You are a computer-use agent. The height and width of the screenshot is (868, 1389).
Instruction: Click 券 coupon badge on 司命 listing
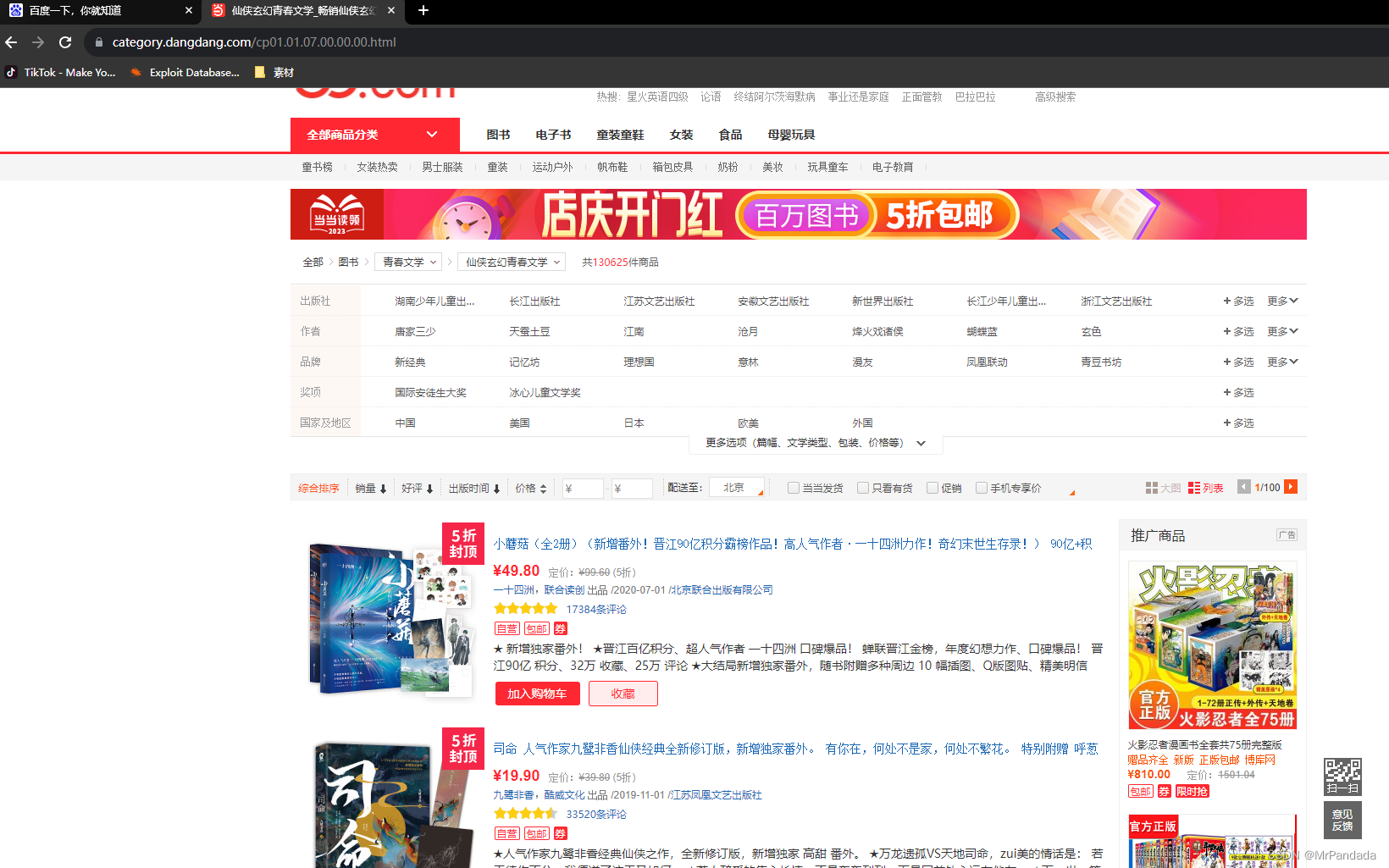click(561, 833)
